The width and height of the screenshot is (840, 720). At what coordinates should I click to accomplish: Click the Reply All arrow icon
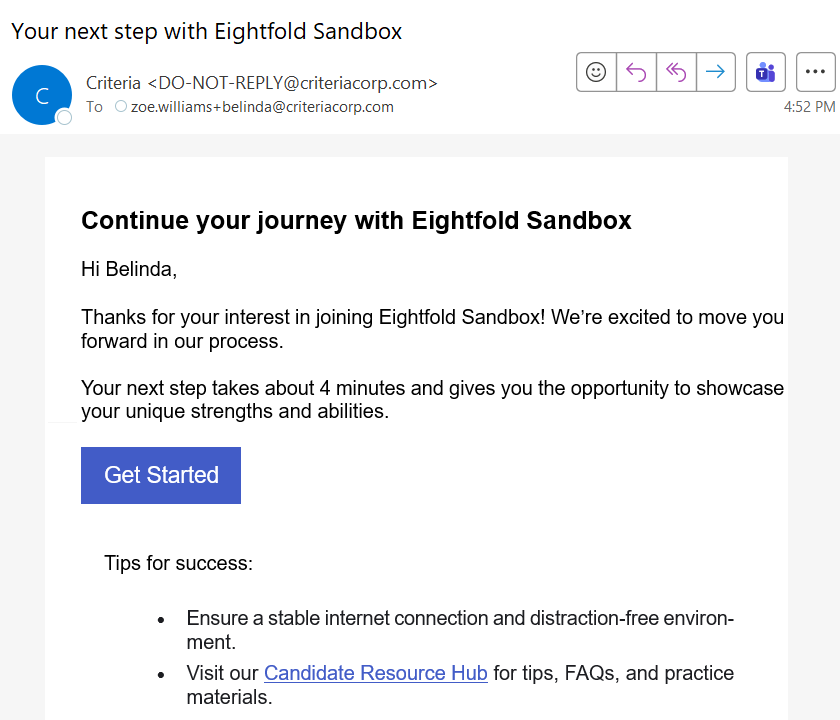click(x=676, y=72)
